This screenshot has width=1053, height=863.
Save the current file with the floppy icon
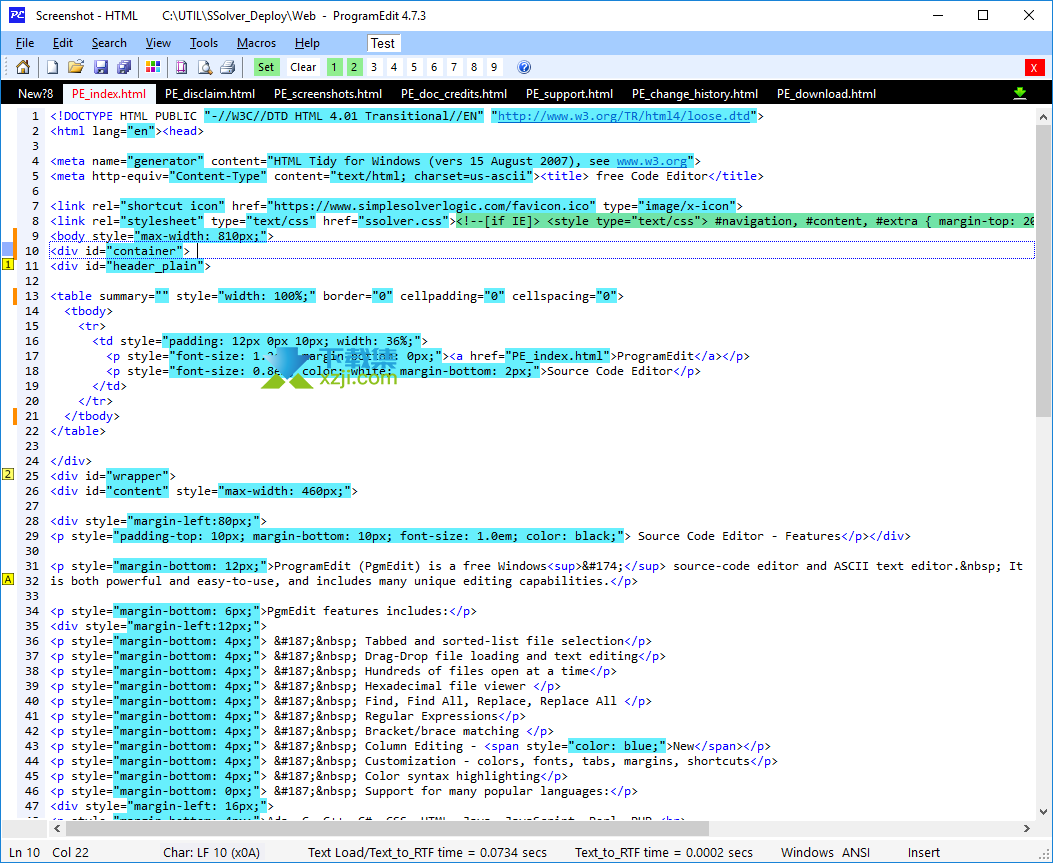tap(101, 67)
